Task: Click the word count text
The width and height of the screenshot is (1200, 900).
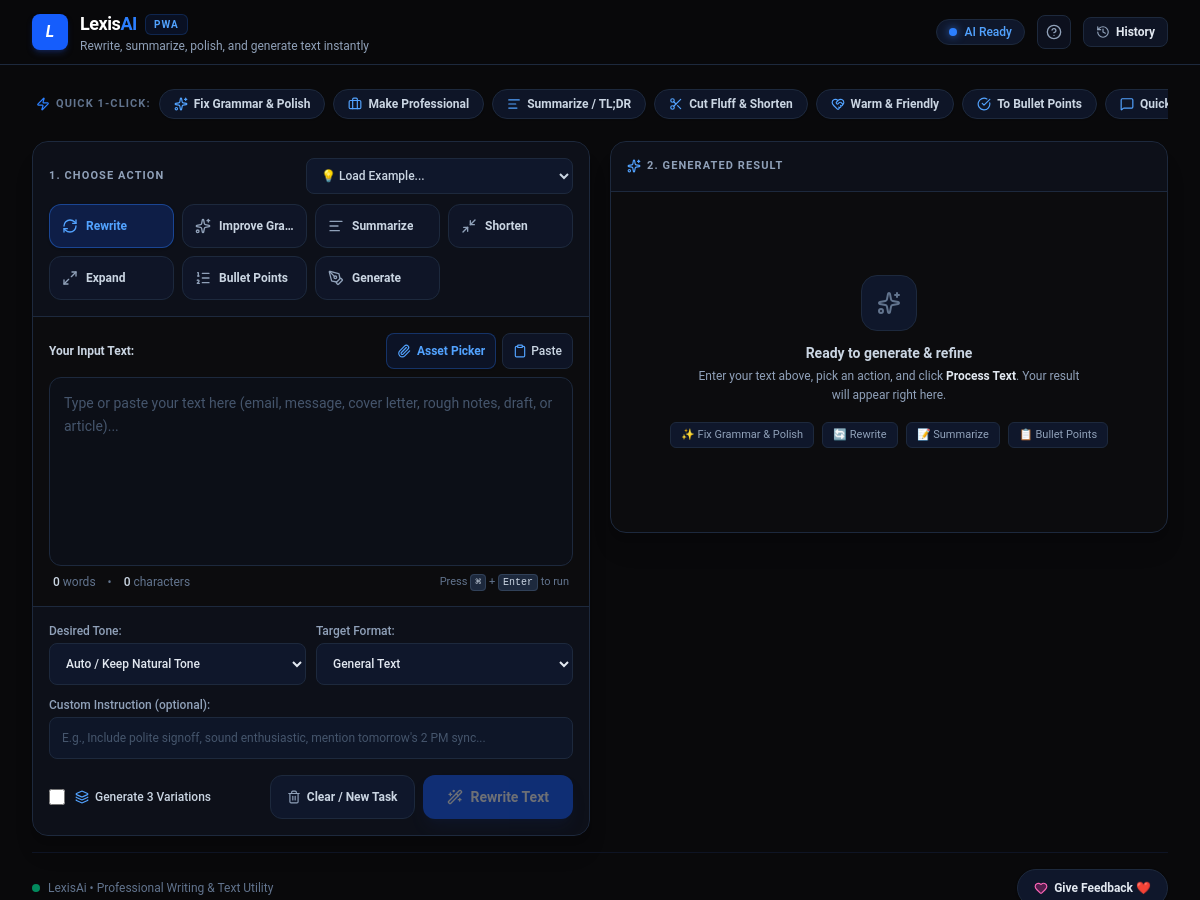Action: tap(75, 582)
